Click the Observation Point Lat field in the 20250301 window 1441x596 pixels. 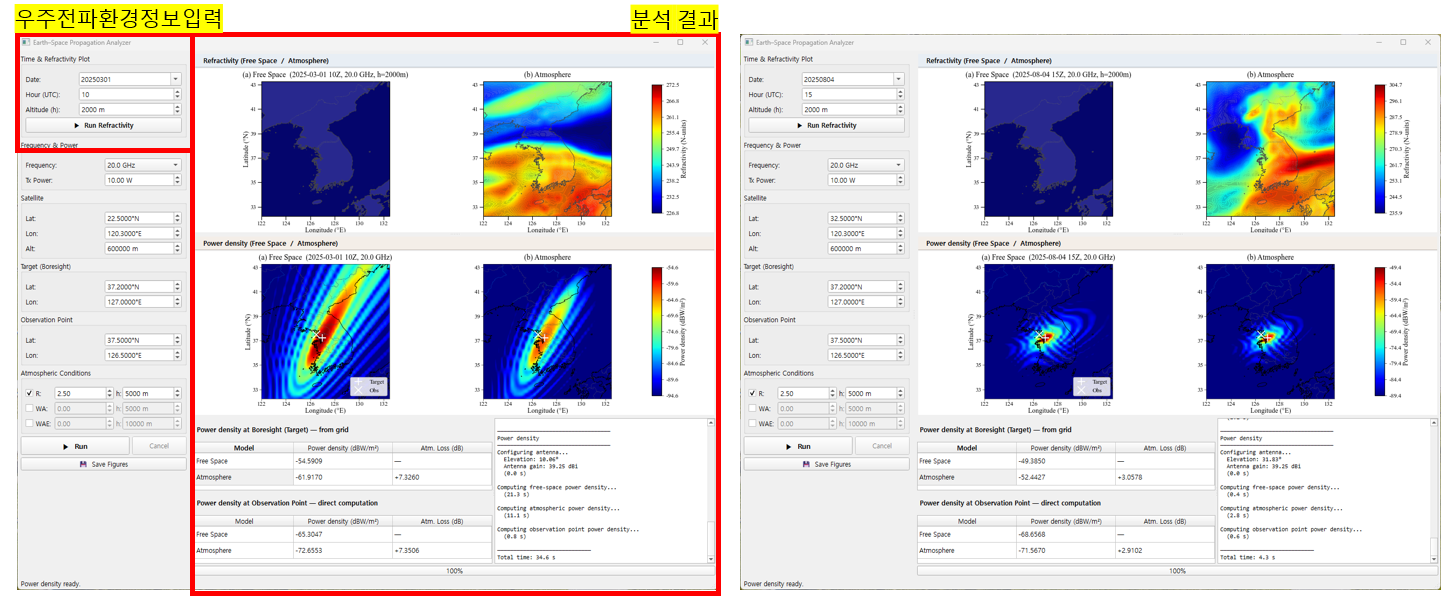click(x=144, y=340)
